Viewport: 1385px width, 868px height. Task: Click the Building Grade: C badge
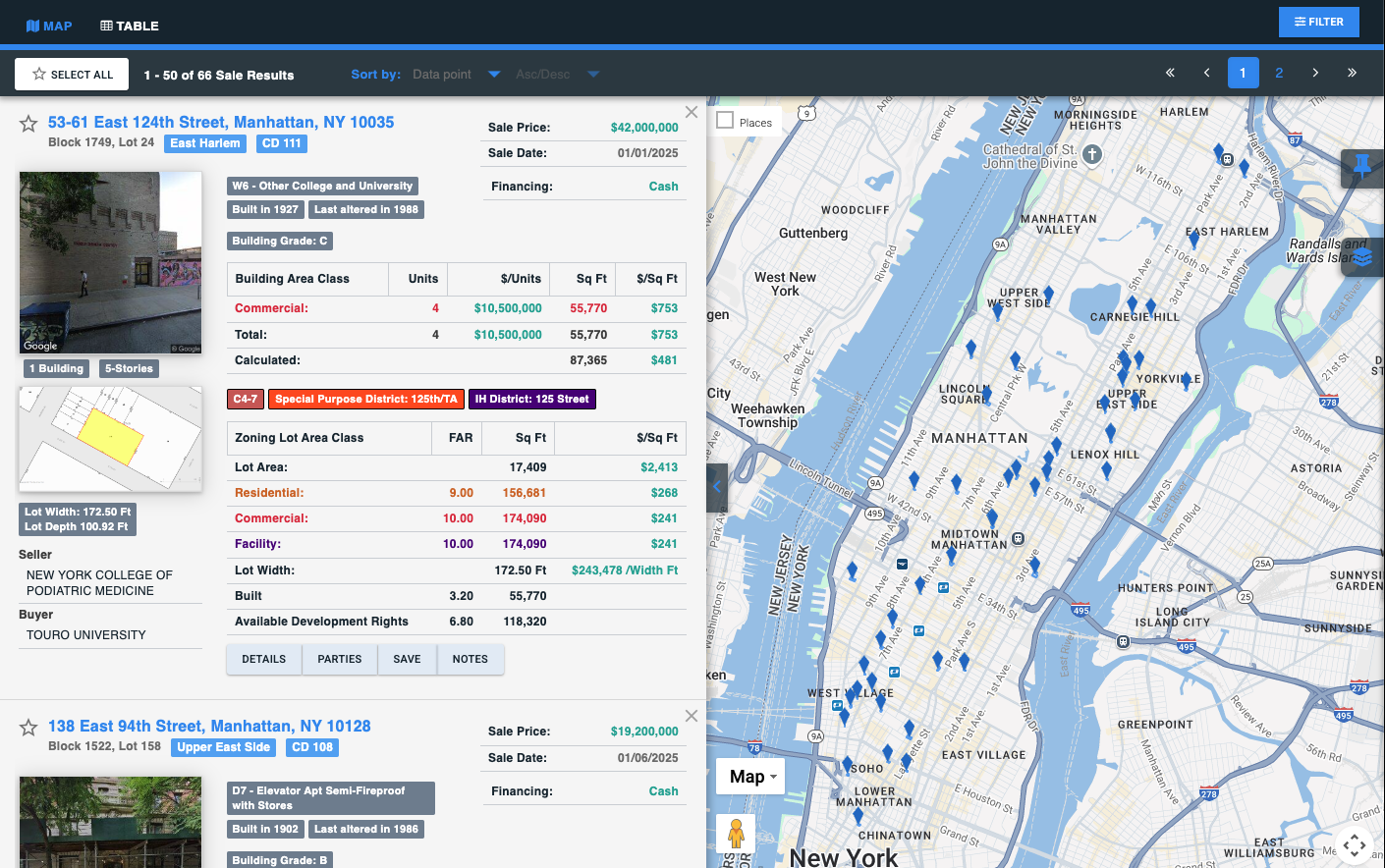click(x=280, y=241)
